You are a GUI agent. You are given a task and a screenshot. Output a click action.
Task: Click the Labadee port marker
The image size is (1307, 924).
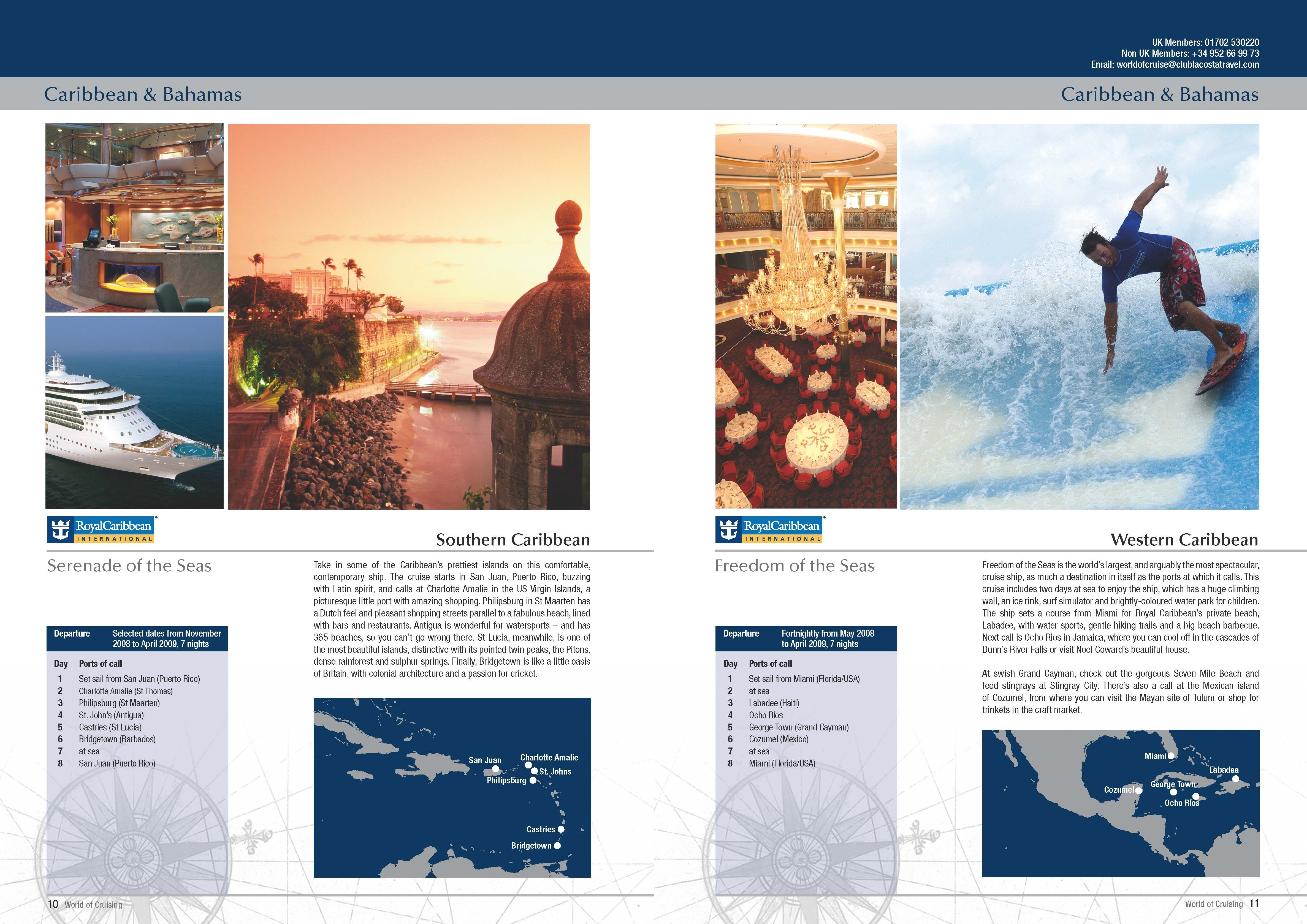click(1235, 779)
